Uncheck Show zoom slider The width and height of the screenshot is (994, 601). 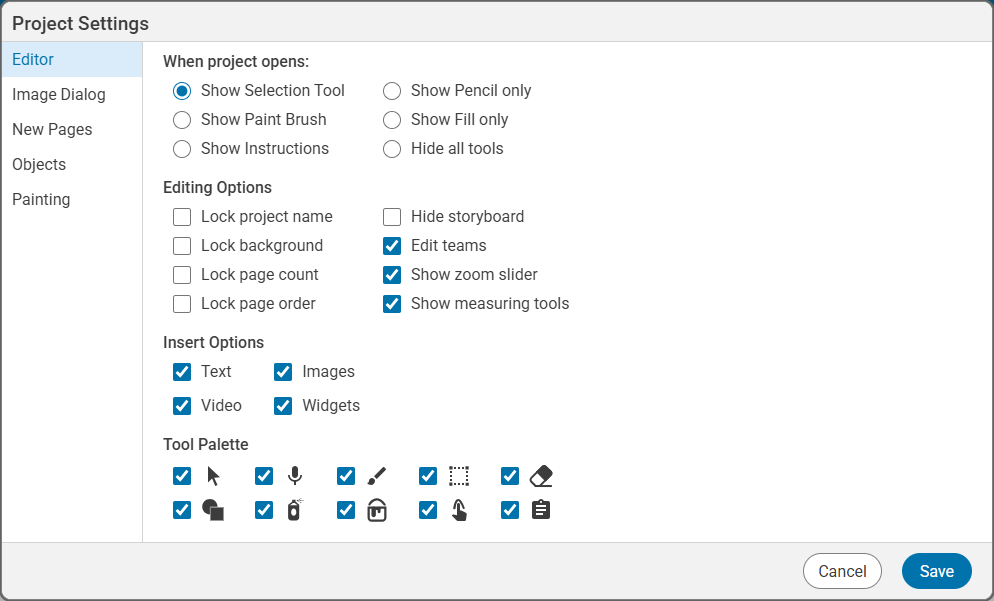pos(391,274)
